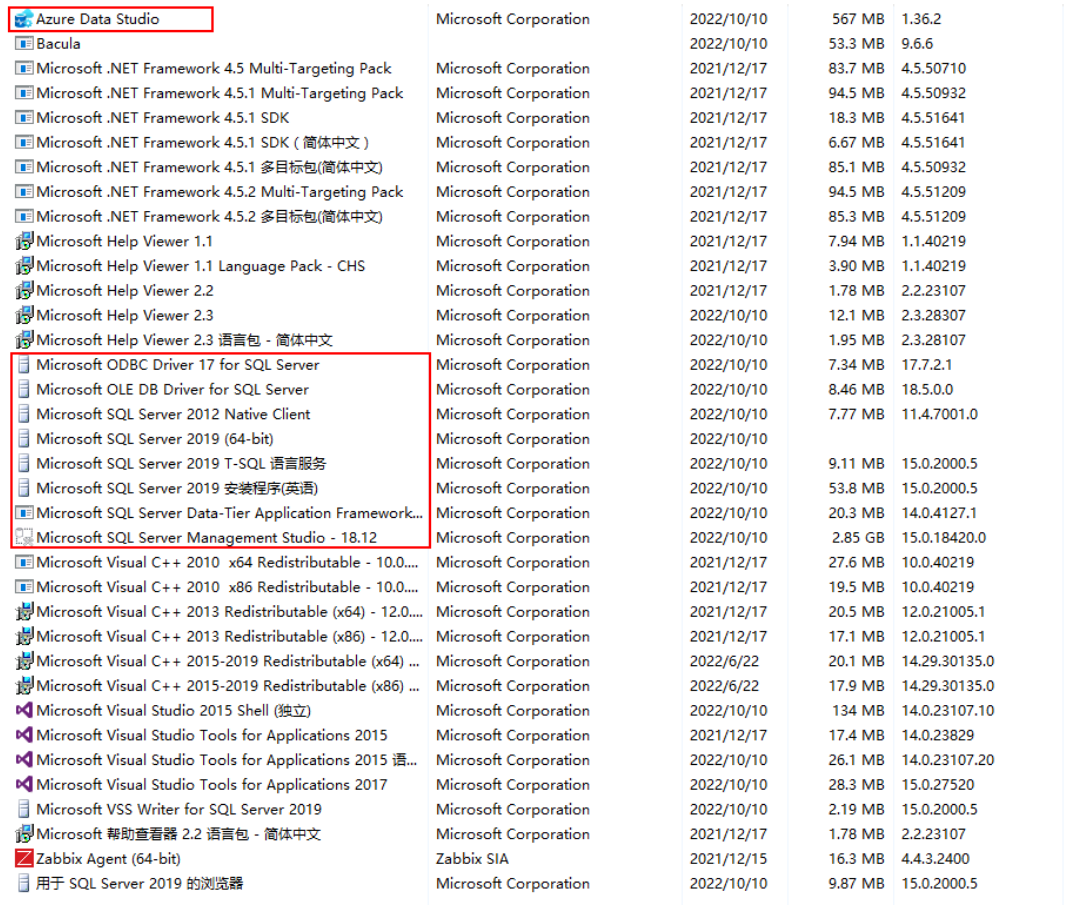Select .NET Framework 4.5.1 多目标包(简体中文) entry
Viewport: 1073px width, 905px height.
tap(209, 167)
